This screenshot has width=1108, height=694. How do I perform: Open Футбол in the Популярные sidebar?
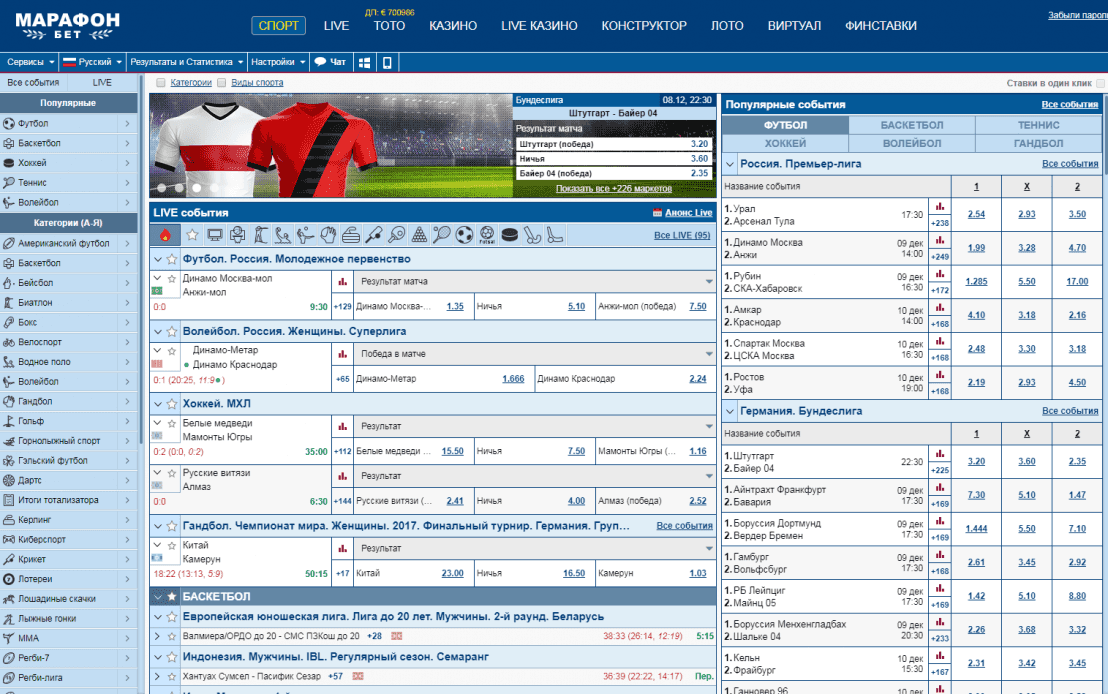68,124
